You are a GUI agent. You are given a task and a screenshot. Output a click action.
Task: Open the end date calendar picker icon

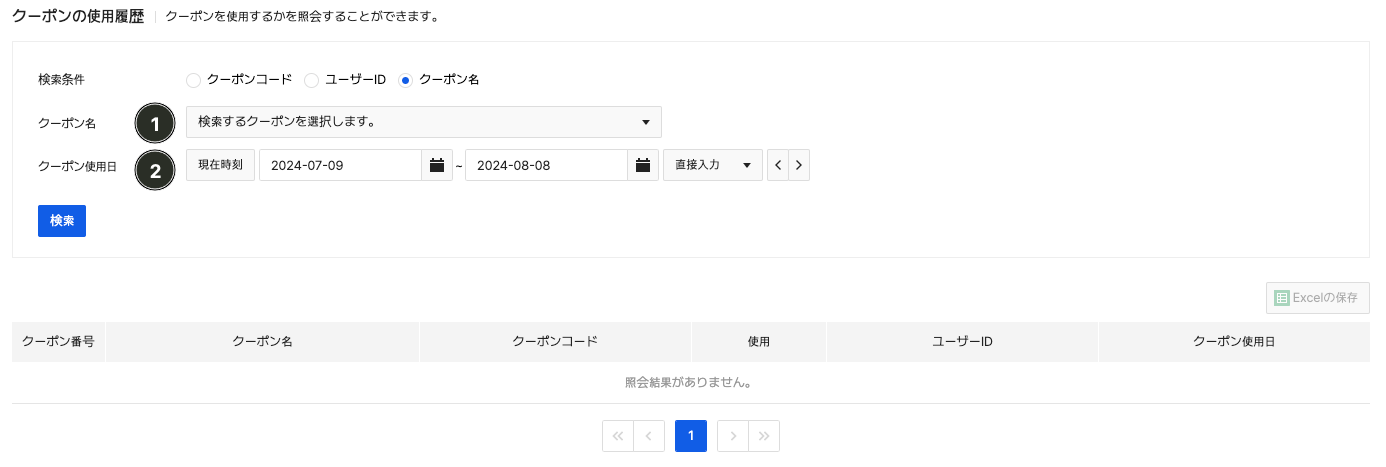coord(643,165)
